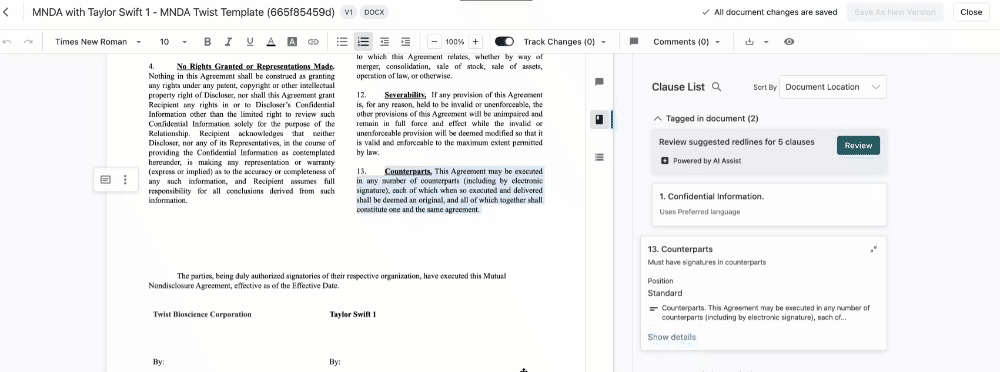Apply underline formatting to text
This screenshot has height=372, width=1000.
click(250, 42)
